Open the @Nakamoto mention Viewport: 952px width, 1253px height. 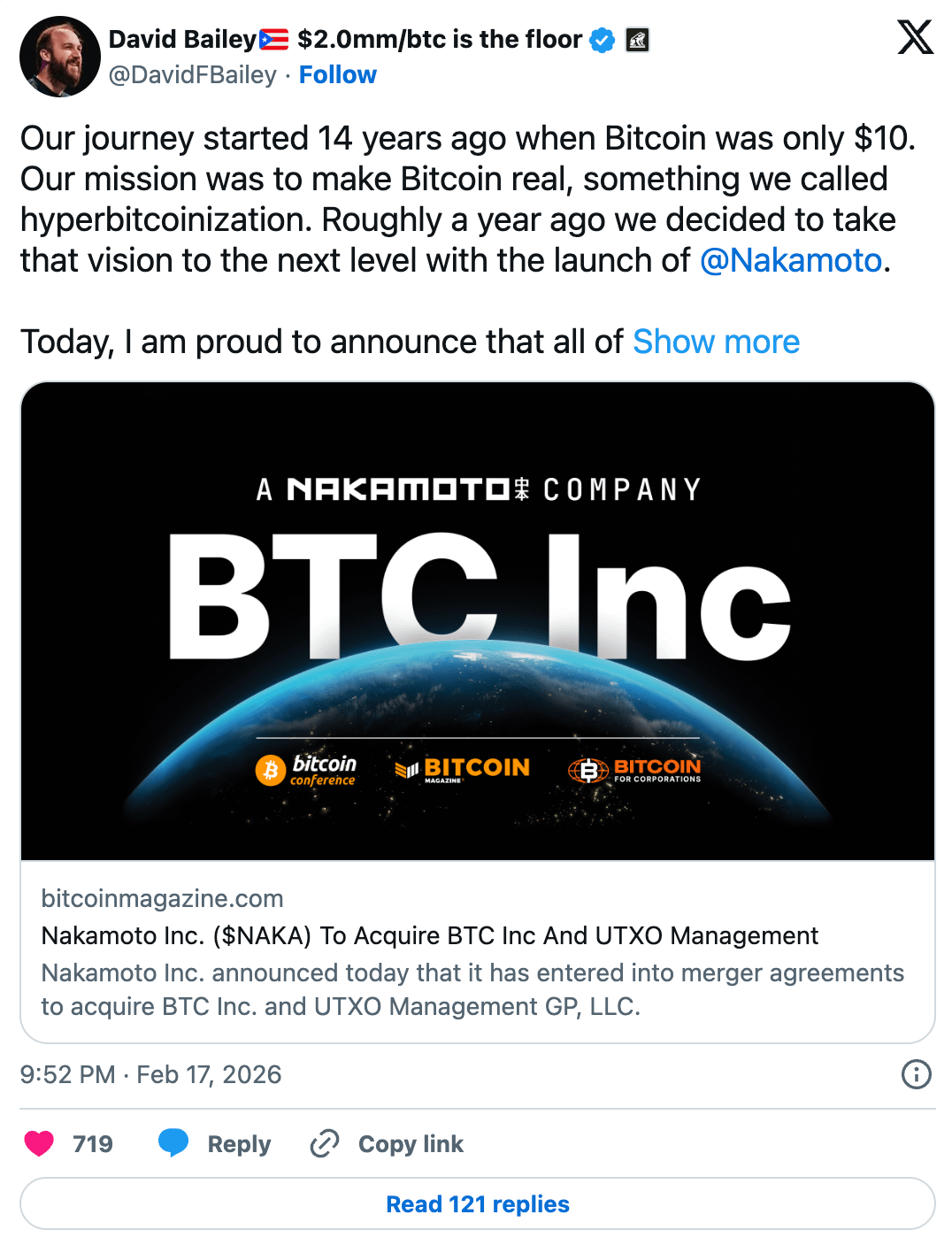791,260
